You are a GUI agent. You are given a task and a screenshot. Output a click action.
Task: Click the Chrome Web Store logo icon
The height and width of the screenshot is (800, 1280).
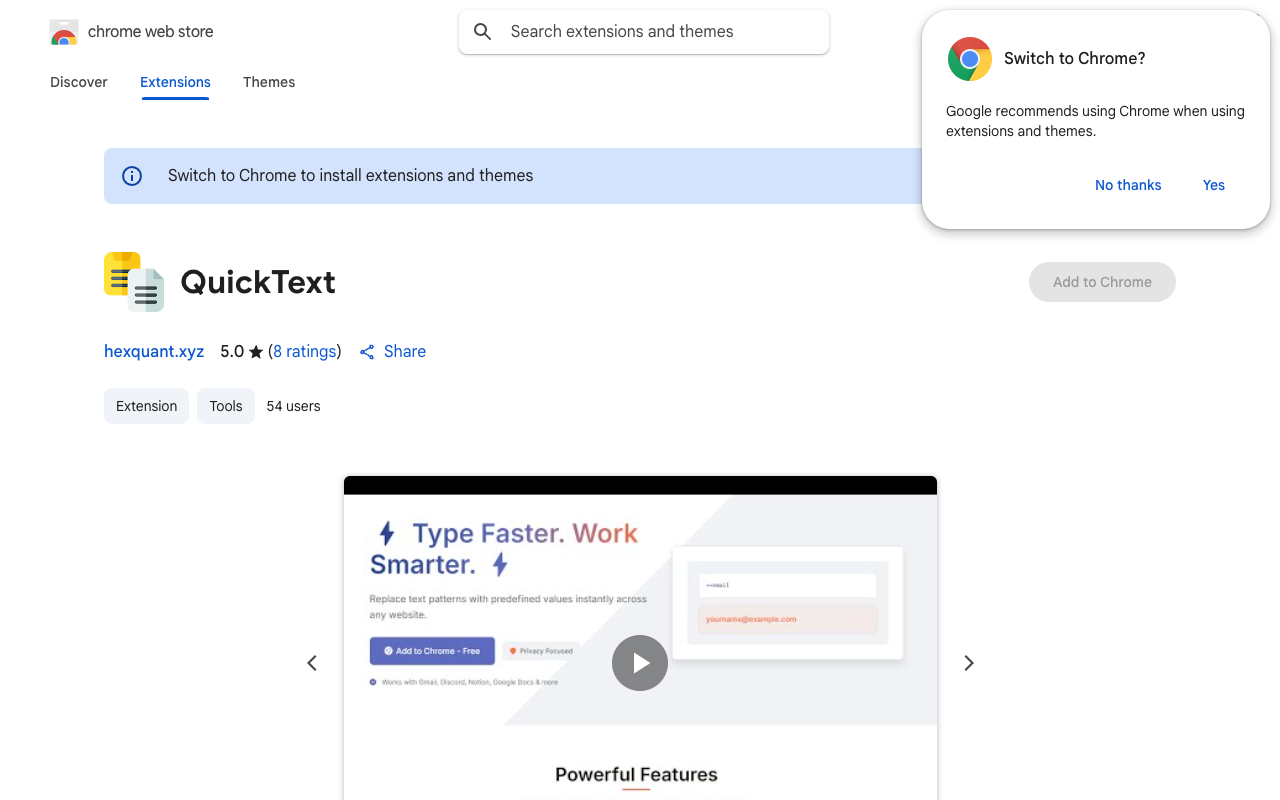click(64, 32)
